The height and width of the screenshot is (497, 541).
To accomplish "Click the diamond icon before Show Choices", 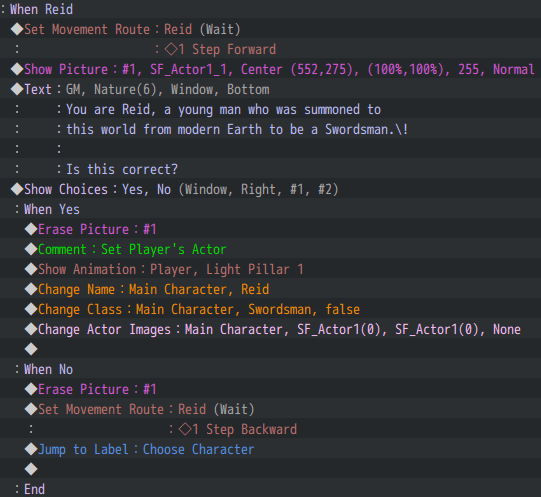I will click(x=17, y=189).
